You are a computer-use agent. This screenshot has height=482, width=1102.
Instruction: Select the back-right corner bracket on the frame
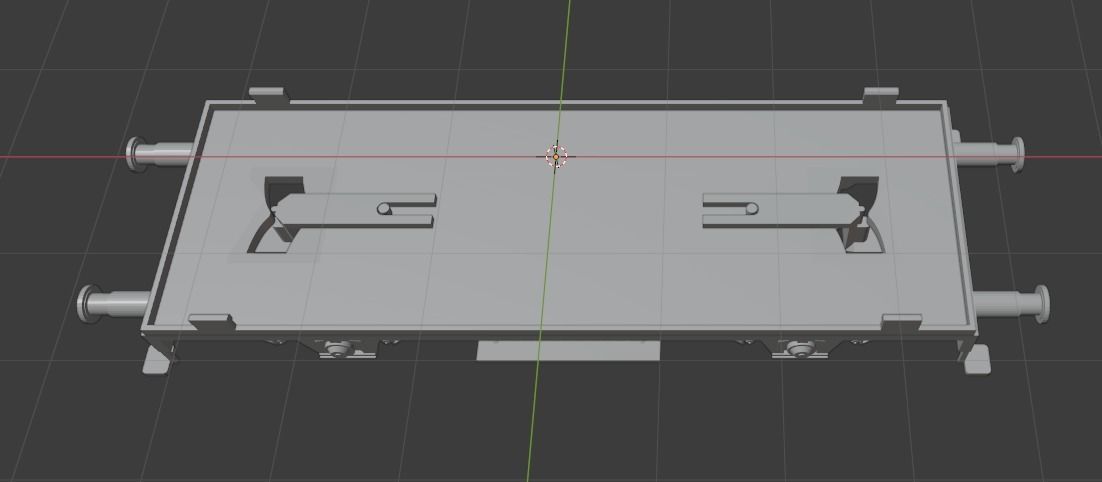(x=880, y=95)
